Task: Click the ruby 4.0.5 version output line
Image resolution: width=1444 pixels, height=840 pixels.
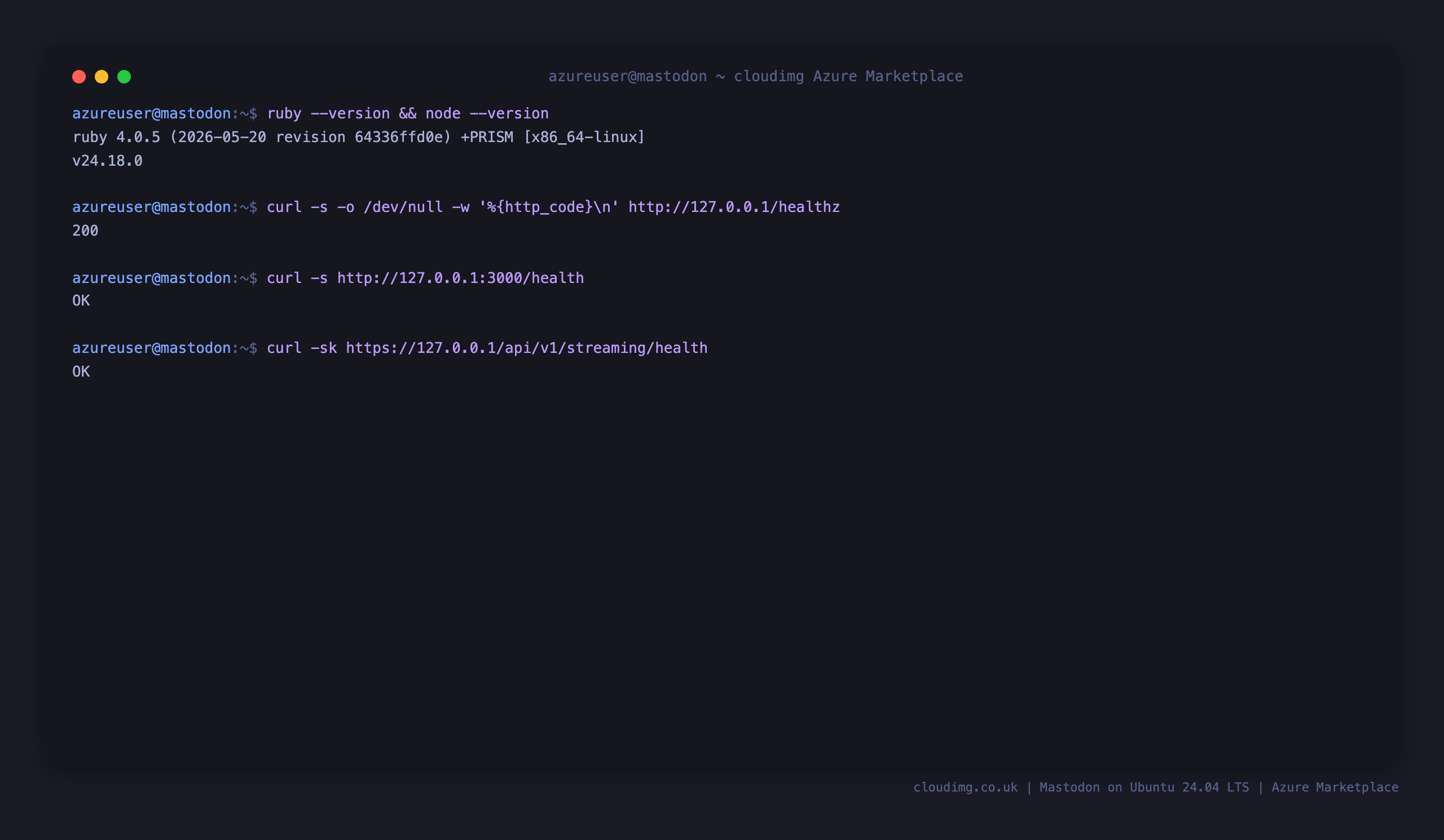Action: point(358,138)
